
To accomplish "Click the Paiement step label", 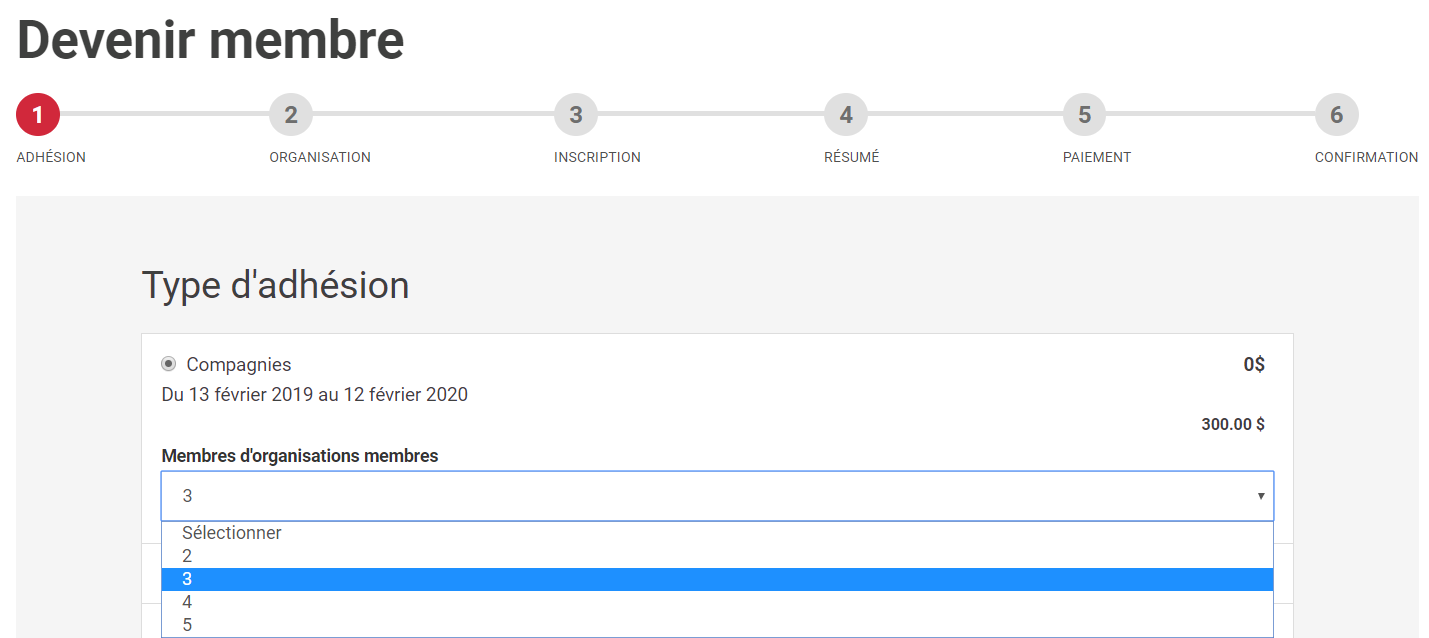I will click(1097, 157).
